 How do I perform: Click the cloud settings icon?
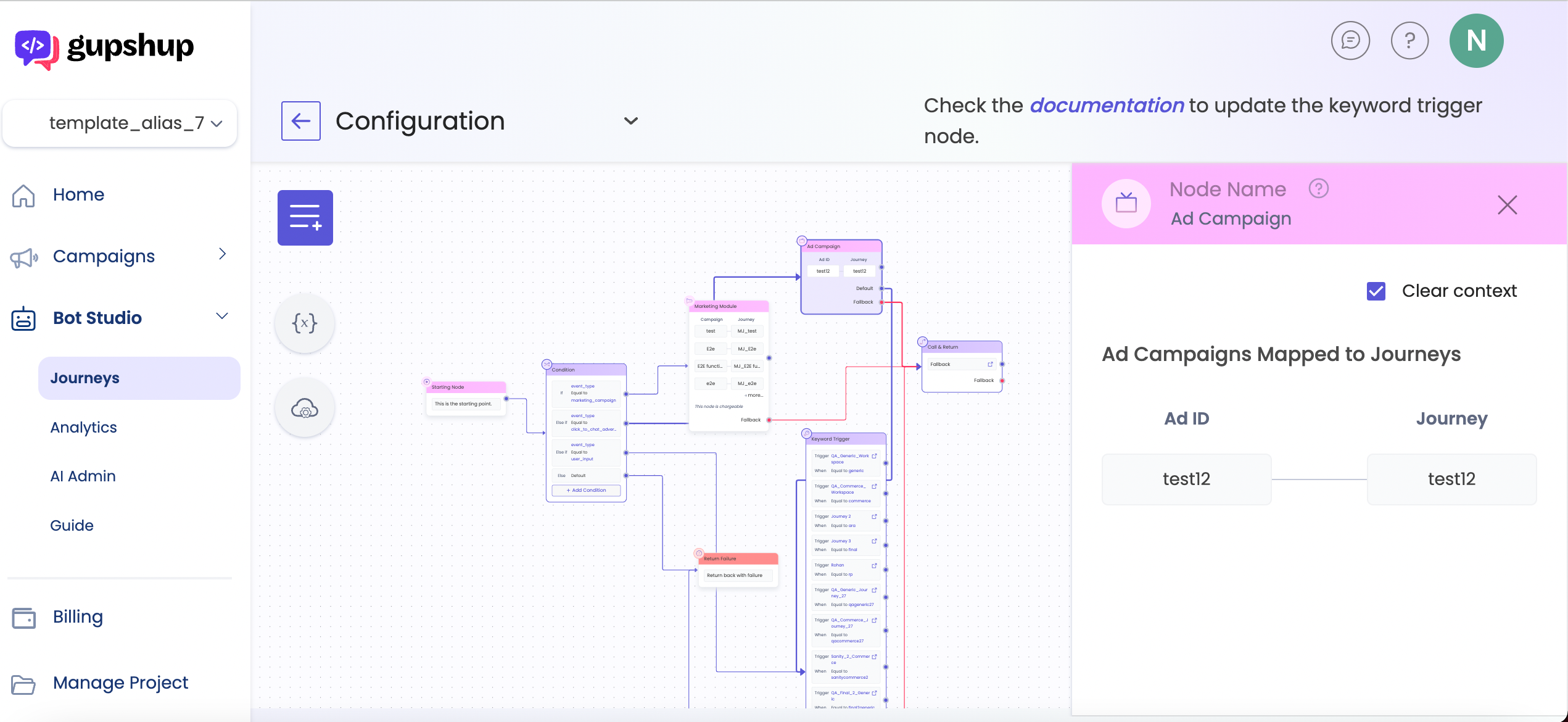click(305, 408)
